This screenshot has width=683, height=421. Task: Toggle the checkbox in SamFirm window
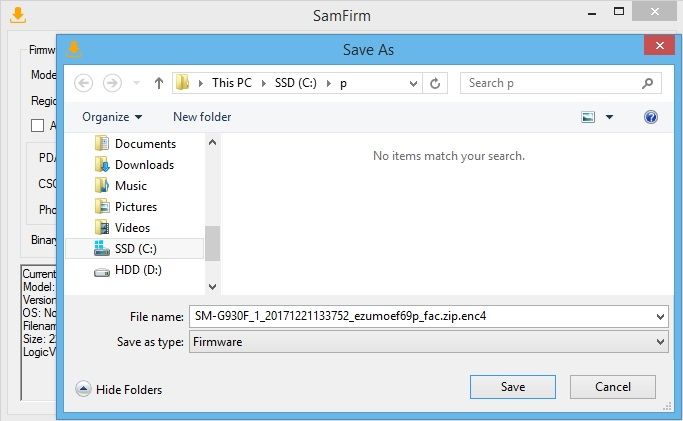(37, 125)
